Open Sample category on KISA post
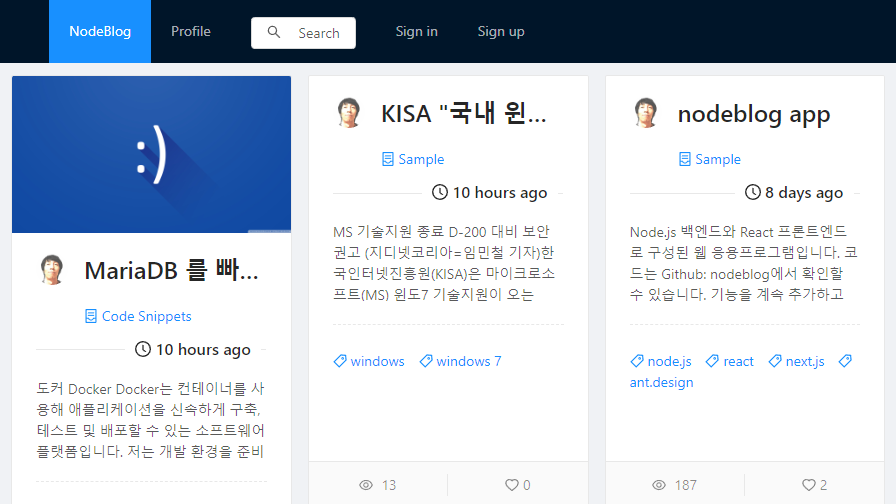This screenshot has width=896, height=504. (420, 159)
